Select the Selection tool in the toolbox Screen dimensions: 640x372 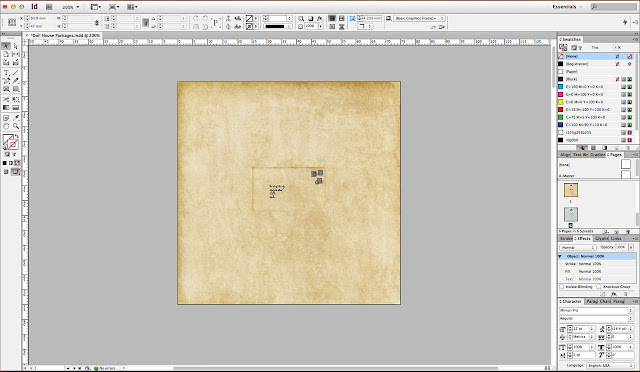point(6,46)
